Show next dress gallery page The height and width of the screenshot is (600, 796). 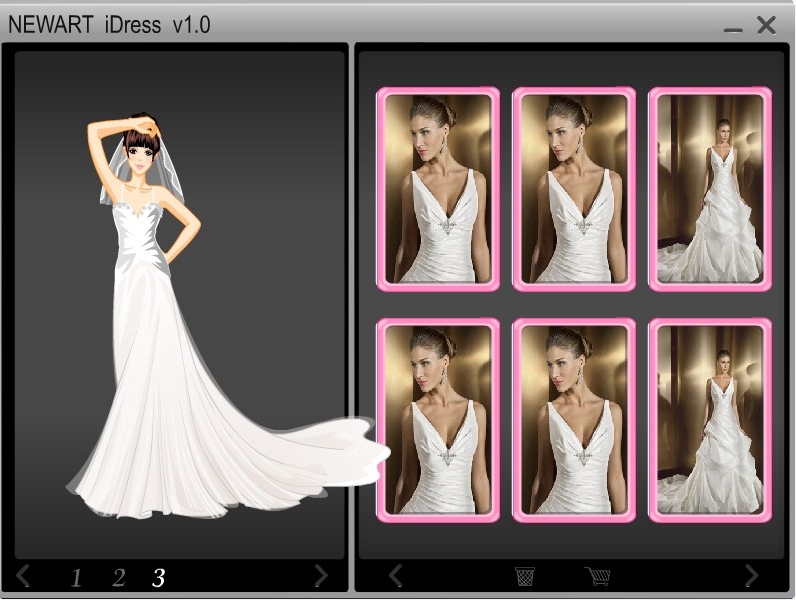(x=751, y=575)
